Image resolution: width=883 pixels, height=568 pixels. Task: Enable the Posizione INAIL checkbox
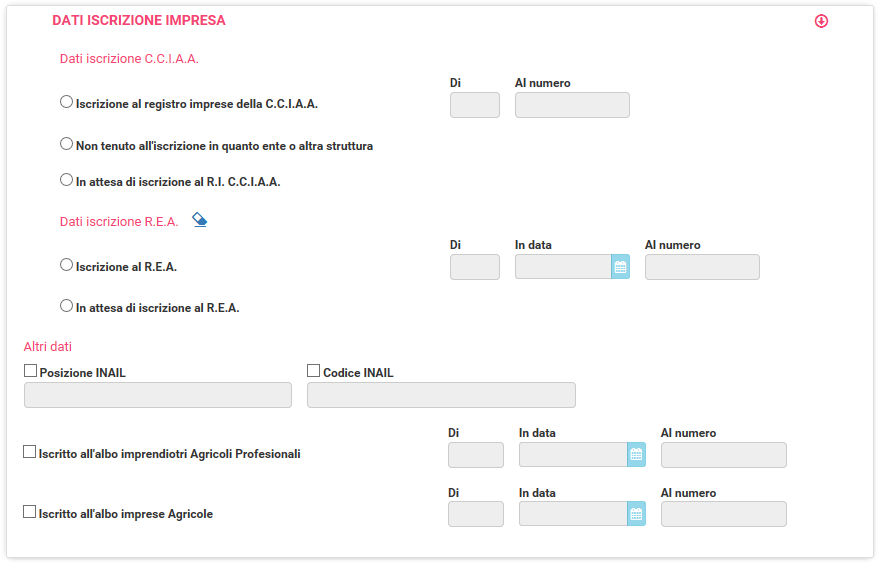(x=30, y=370)
